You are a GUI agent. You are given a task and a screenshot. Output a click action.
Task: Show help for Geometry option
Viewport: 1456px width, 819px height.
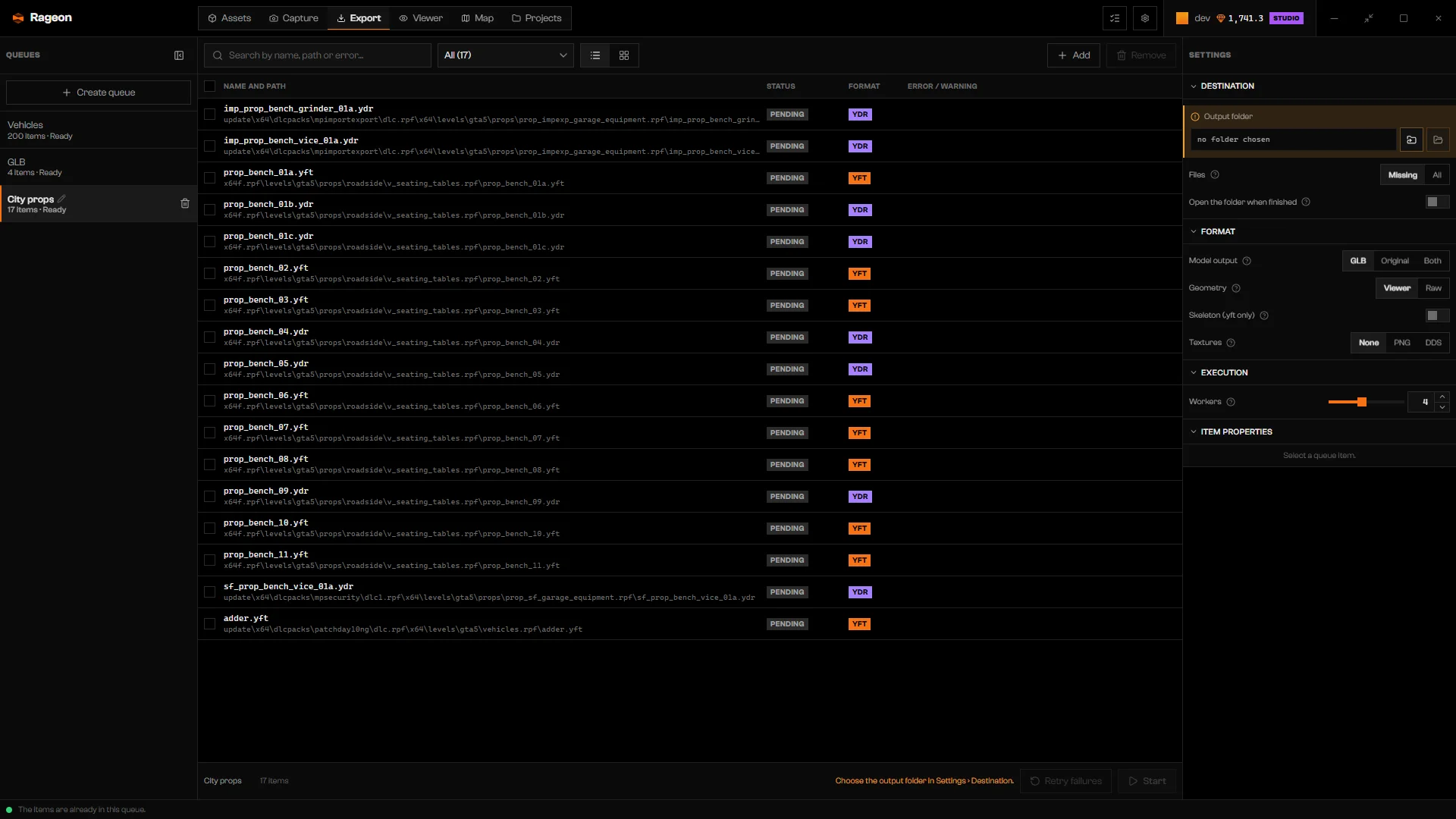[x=1236, y=288]
